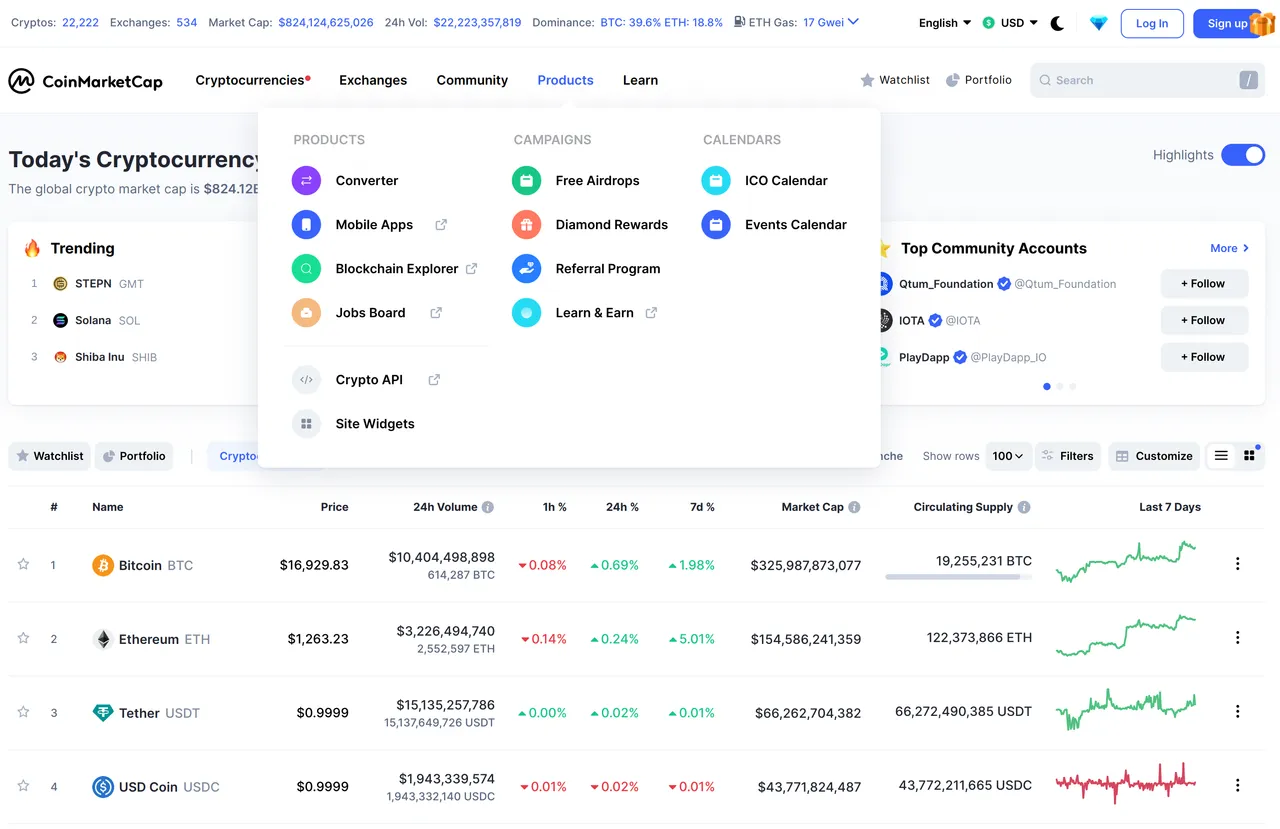The width and height of the screenshot is (1280, 829).
Task: Follow IOTA account
Action: tap(1204, 321)
